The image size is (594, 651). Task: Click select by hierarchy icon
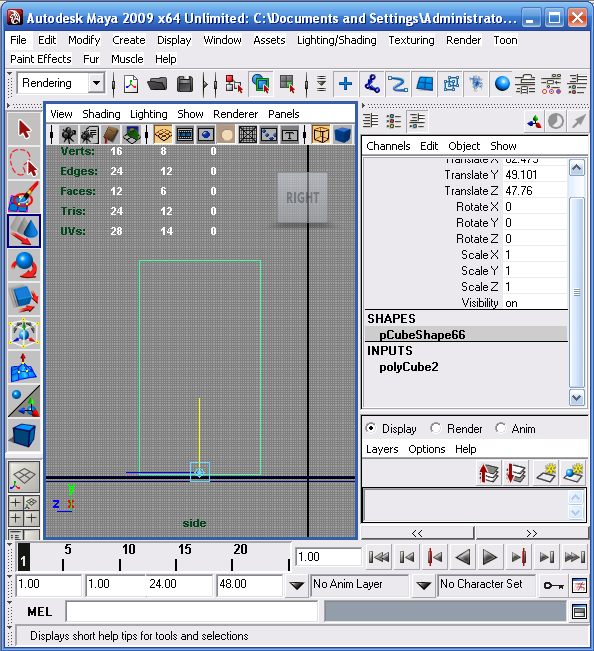tap(234, 84)
